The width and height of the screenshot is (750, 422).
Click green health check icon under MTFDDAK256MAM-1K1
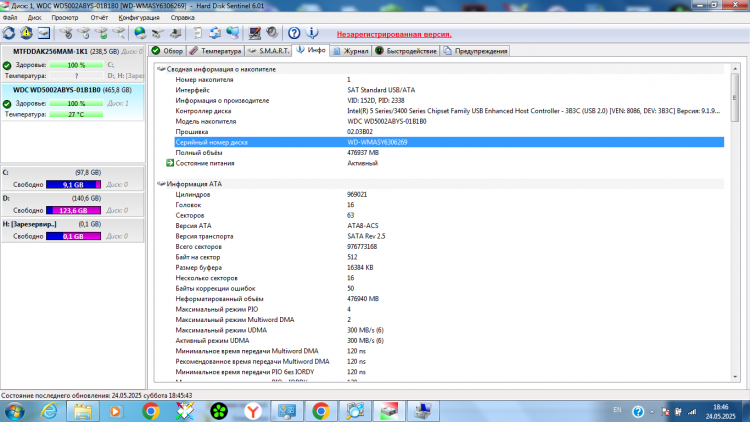click(7, 65)
